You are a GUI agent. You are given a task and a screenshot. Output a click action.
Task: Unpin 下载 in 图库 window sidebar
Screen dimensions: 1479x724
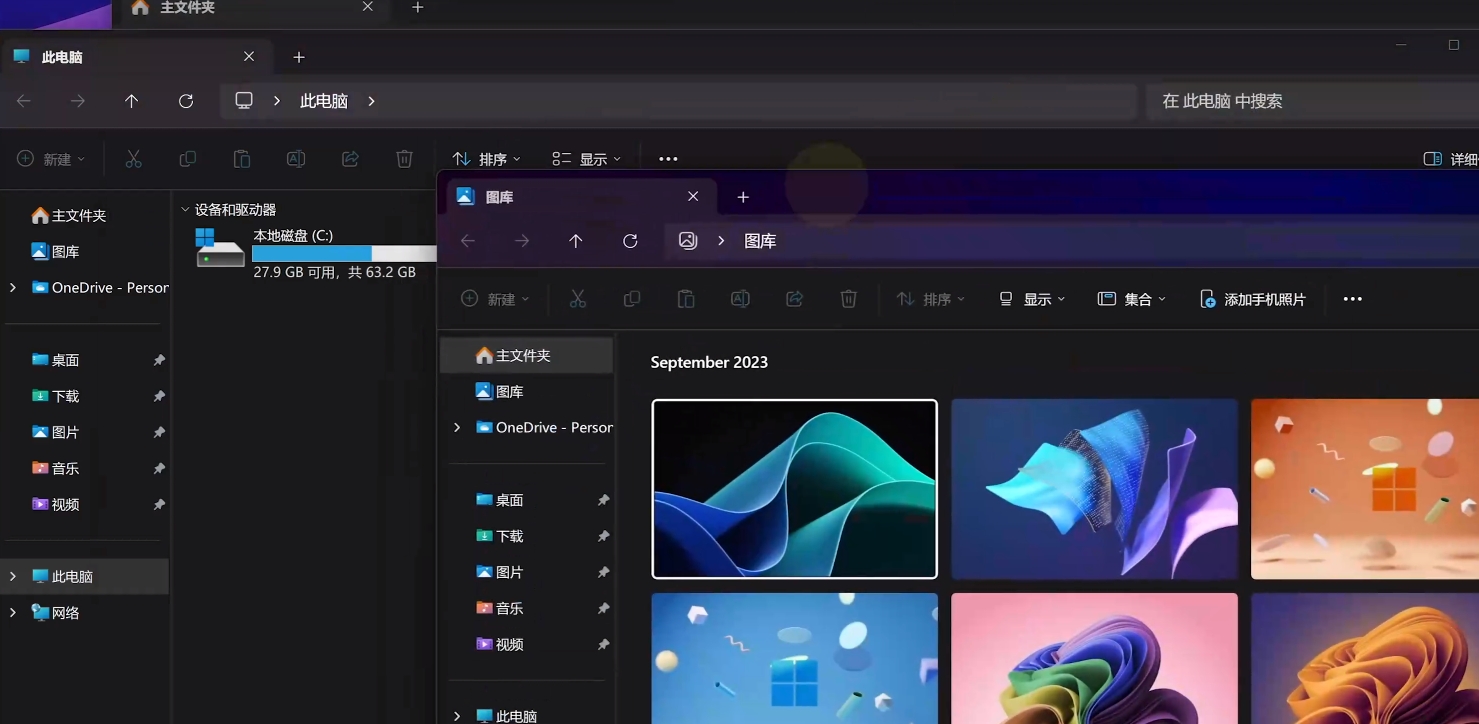(x=603, y=536)
